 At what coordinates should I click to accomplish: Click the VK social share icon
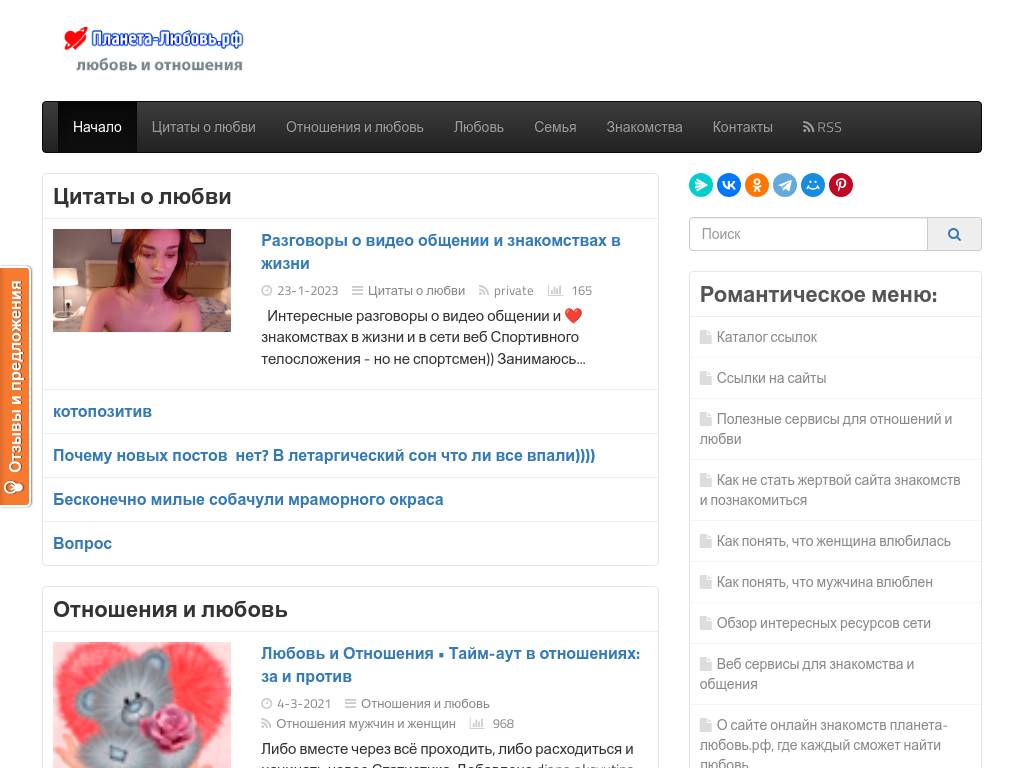coord(729,185)
